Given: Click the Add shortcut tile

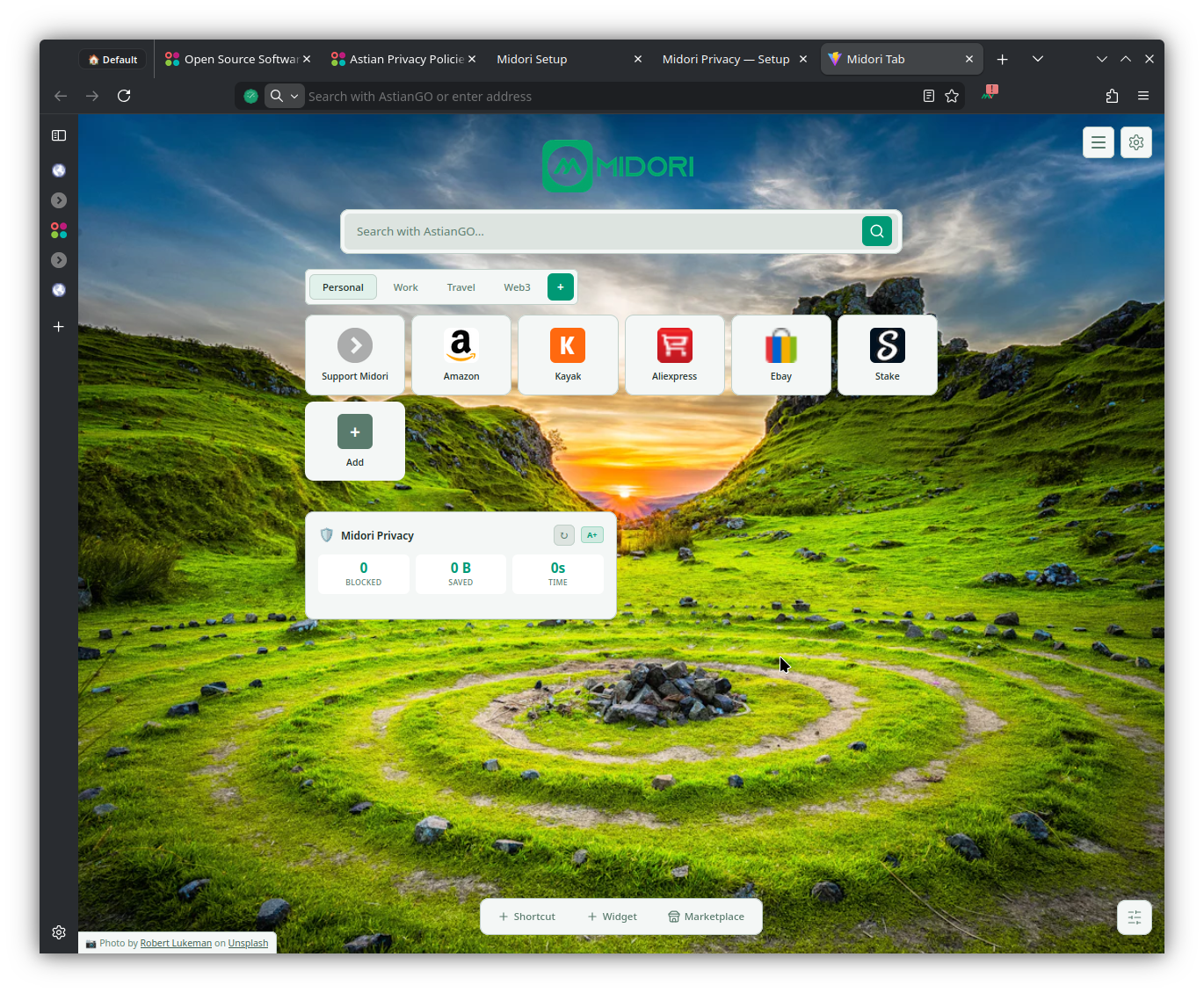Looking at the screenshot, I should pyautogui.click(x=355, y=441).
